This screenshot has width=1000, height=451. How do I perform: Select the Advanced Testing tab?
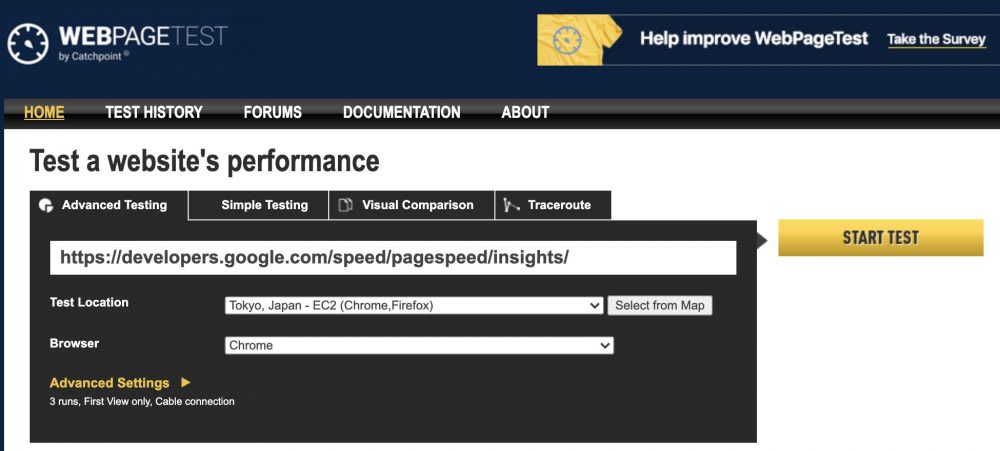[109, 205]
